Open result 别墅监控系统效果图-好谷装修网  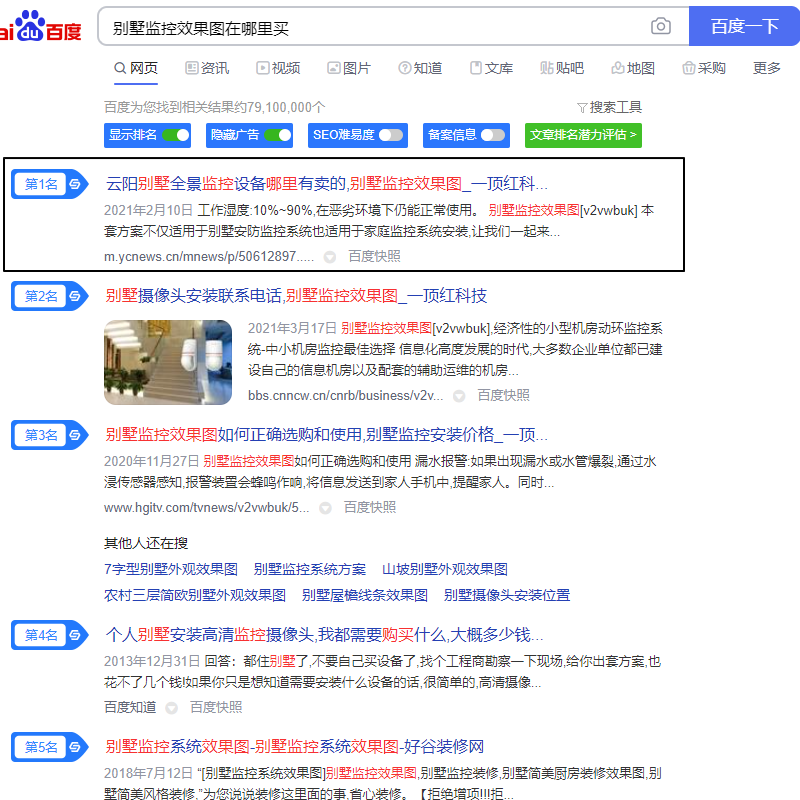coord(294,747)
